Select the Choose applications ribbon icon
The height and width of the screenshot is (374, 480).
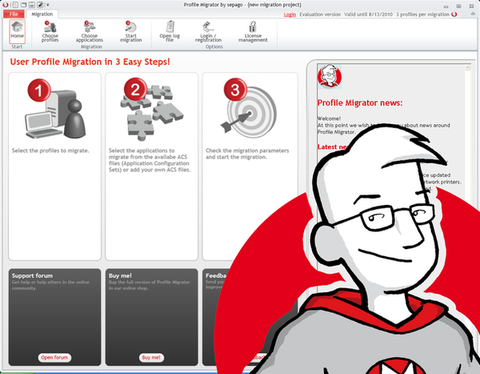pos(89,31)
